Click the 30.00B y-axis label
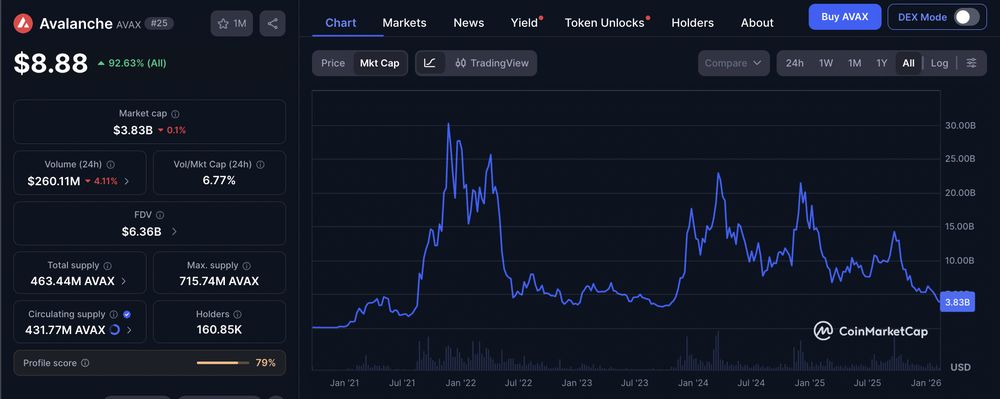The image size is (1000, 399). [960, 126]
